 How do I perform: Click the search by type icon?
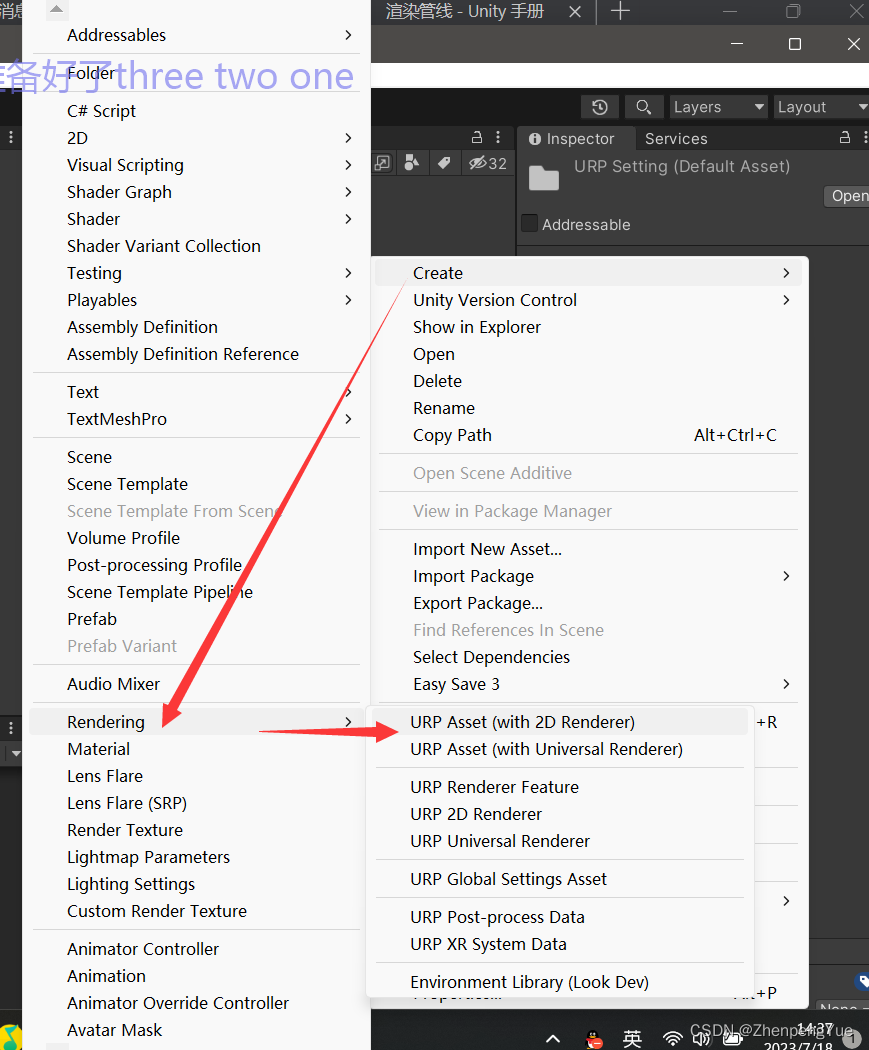(412, 163)
